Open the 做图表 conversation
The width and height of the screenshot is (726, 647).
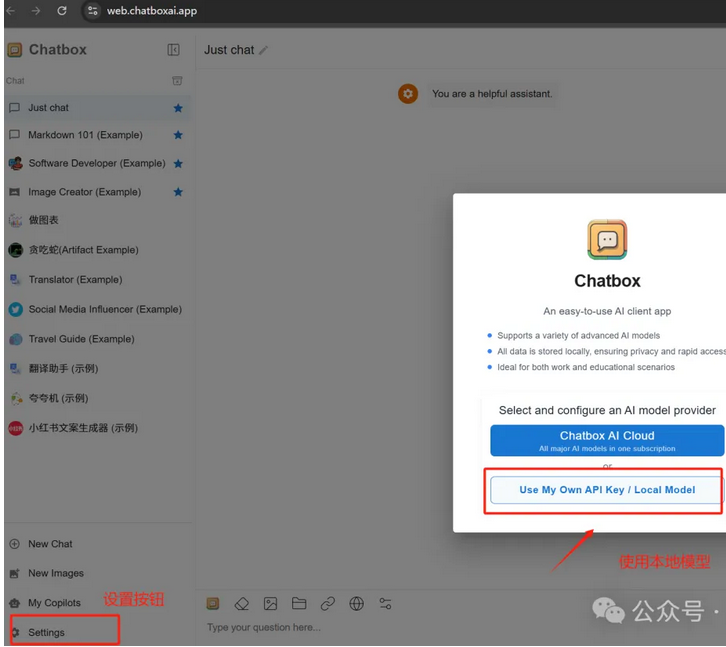(97, 220)
